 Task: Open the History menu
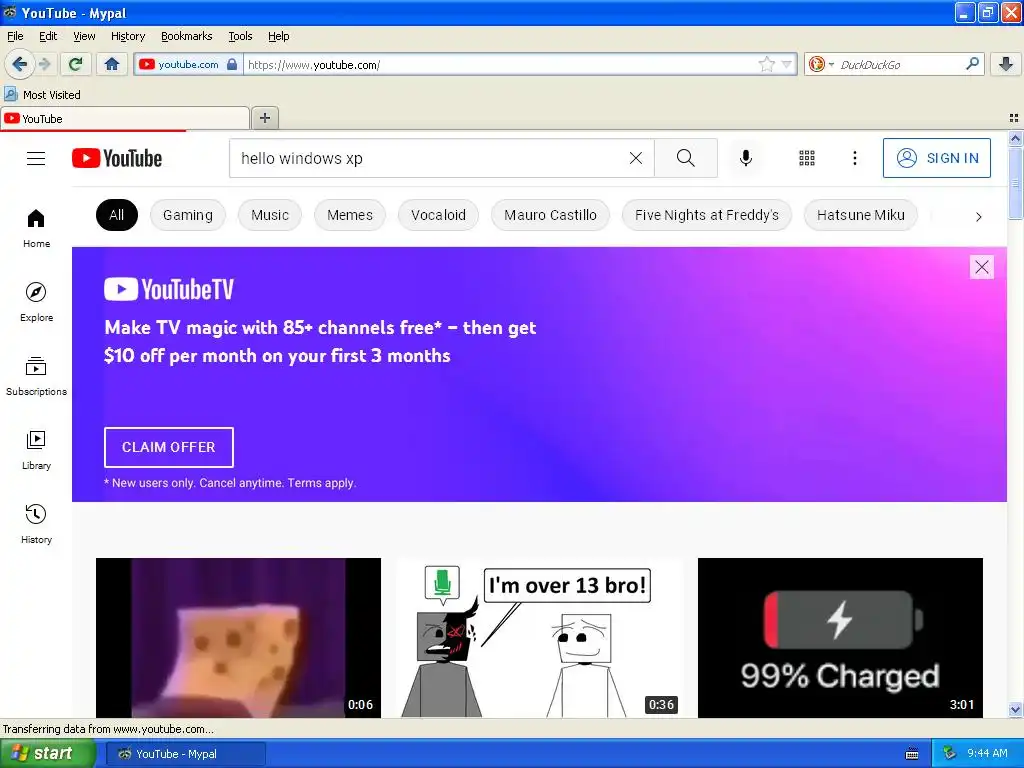pos(128,36)
